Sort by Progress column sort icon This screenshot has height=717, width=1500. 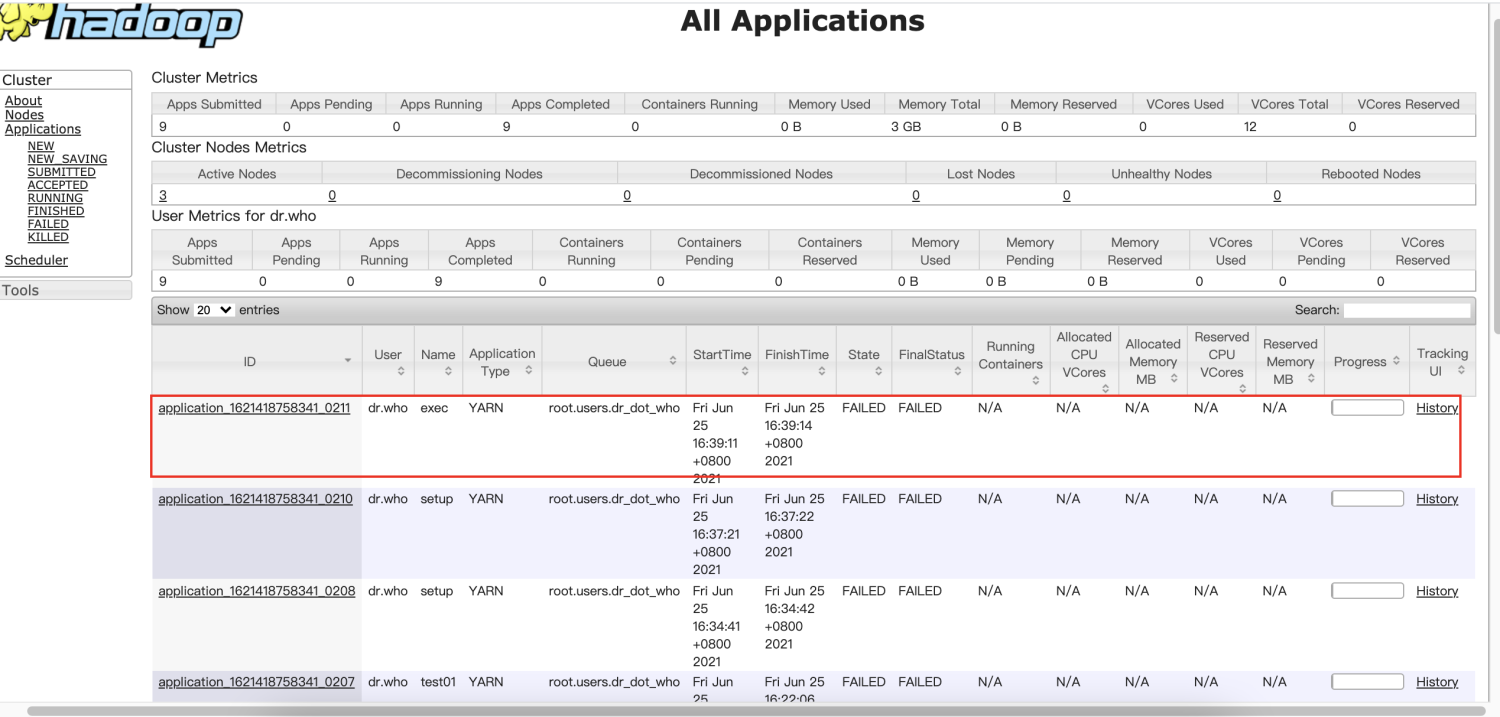click(x=1396, y=362)
